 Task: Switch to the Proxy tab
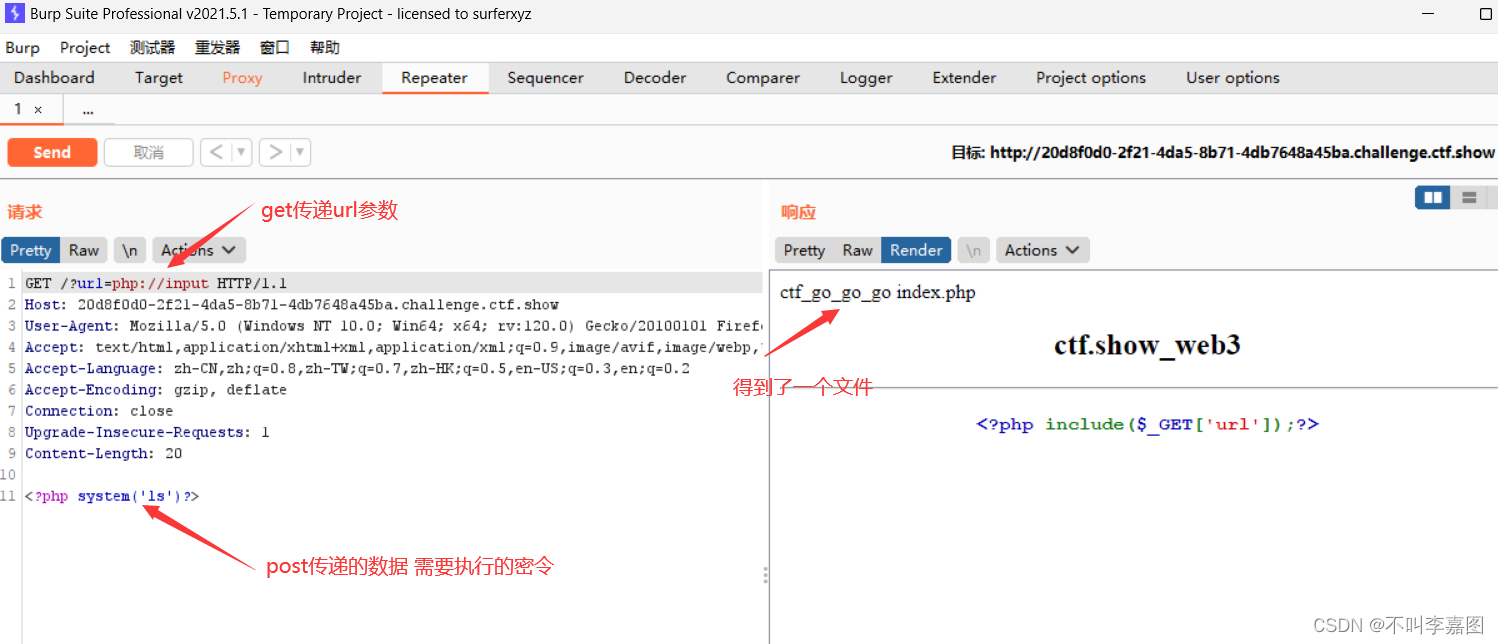click(242, 78)
